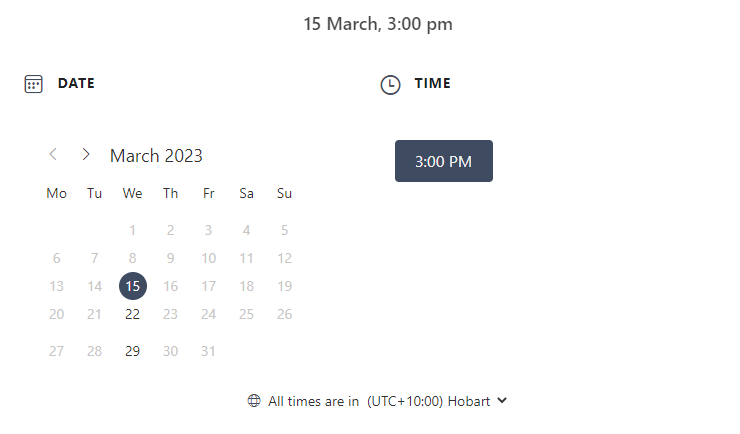The height and width of the screenshot is (434, 740).
Task: Click the globe icon near time zone
Action: point(255,401)
